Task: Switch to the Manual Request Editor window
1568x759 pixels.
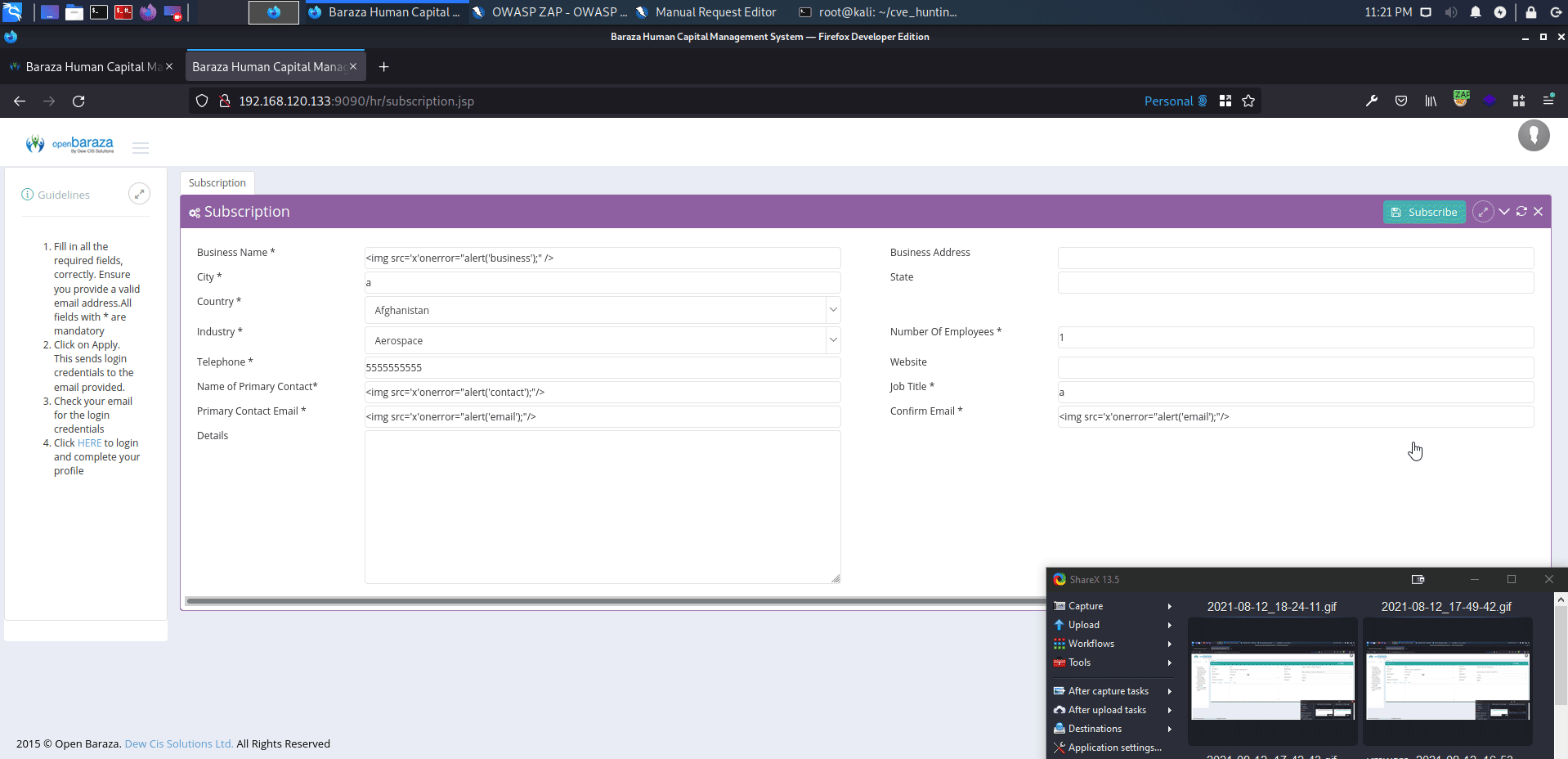Action: tap(706, 12)
